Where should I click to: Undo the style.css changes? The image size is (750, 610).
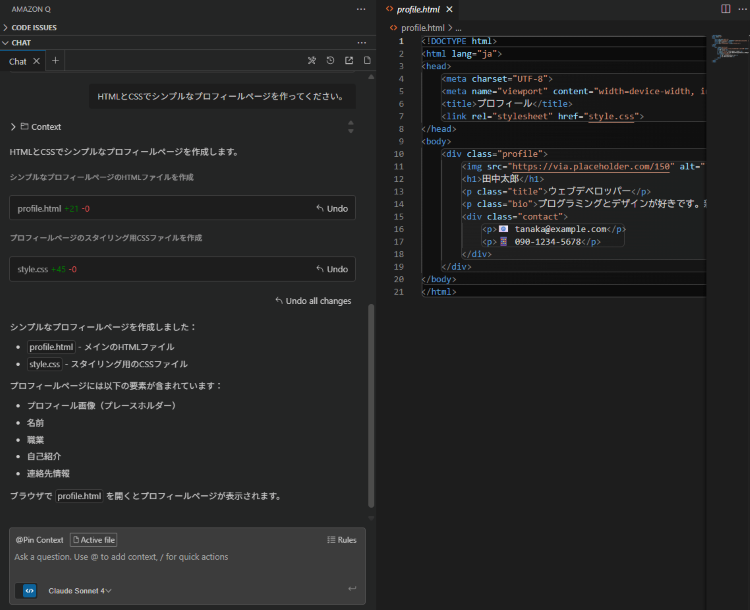click(331, 269)
